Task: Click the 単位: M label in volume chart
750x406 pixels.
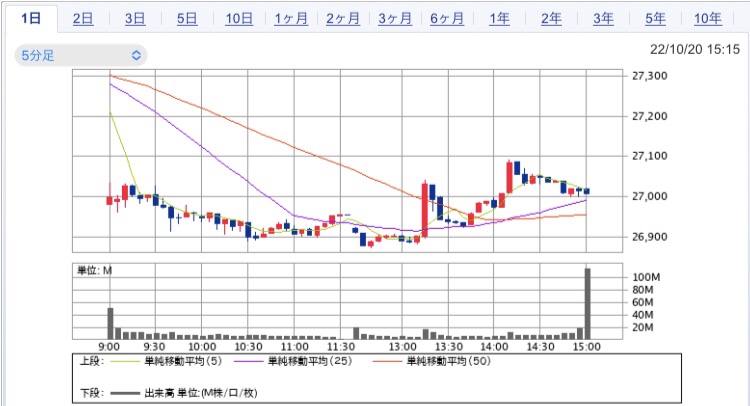Action: click(94, 271)
